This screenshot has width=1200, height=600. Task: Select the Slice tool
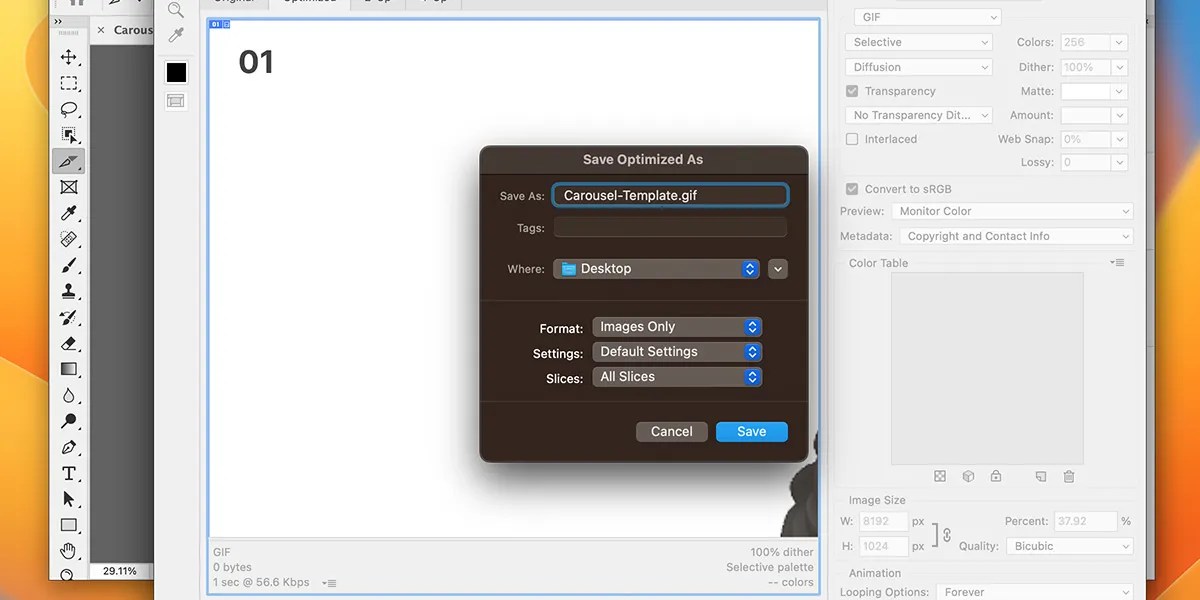tap(69, 161)
